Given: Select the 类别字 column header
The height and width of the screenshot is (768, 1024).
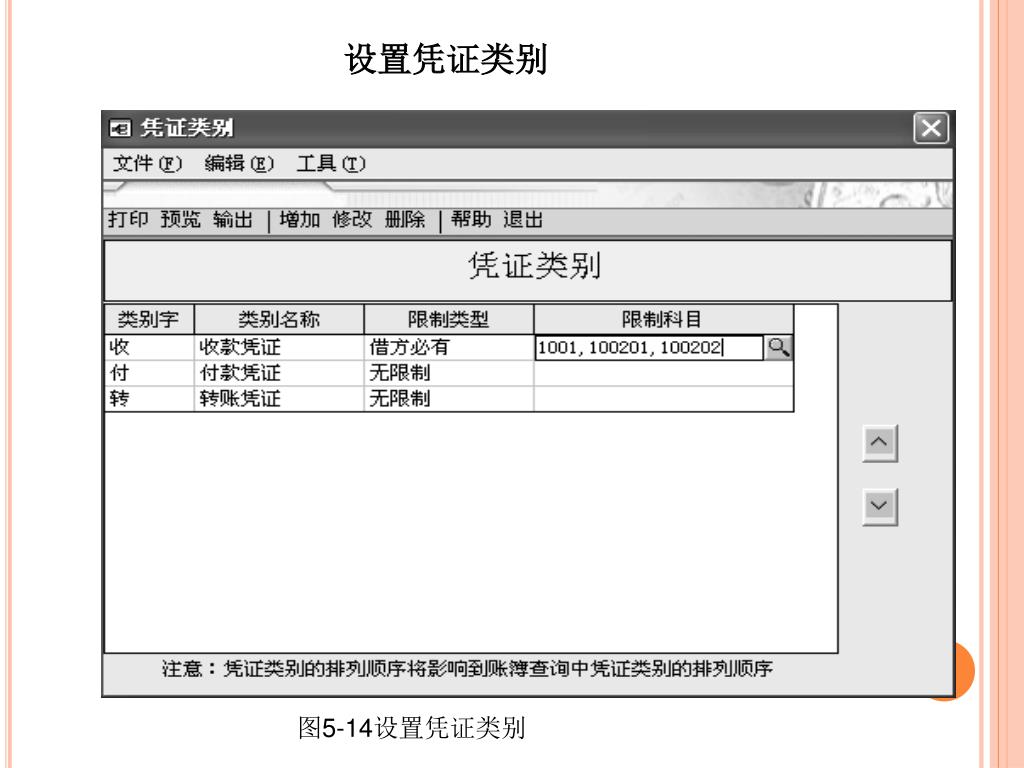Looking at the screenshot, I should tap(149, 319).
